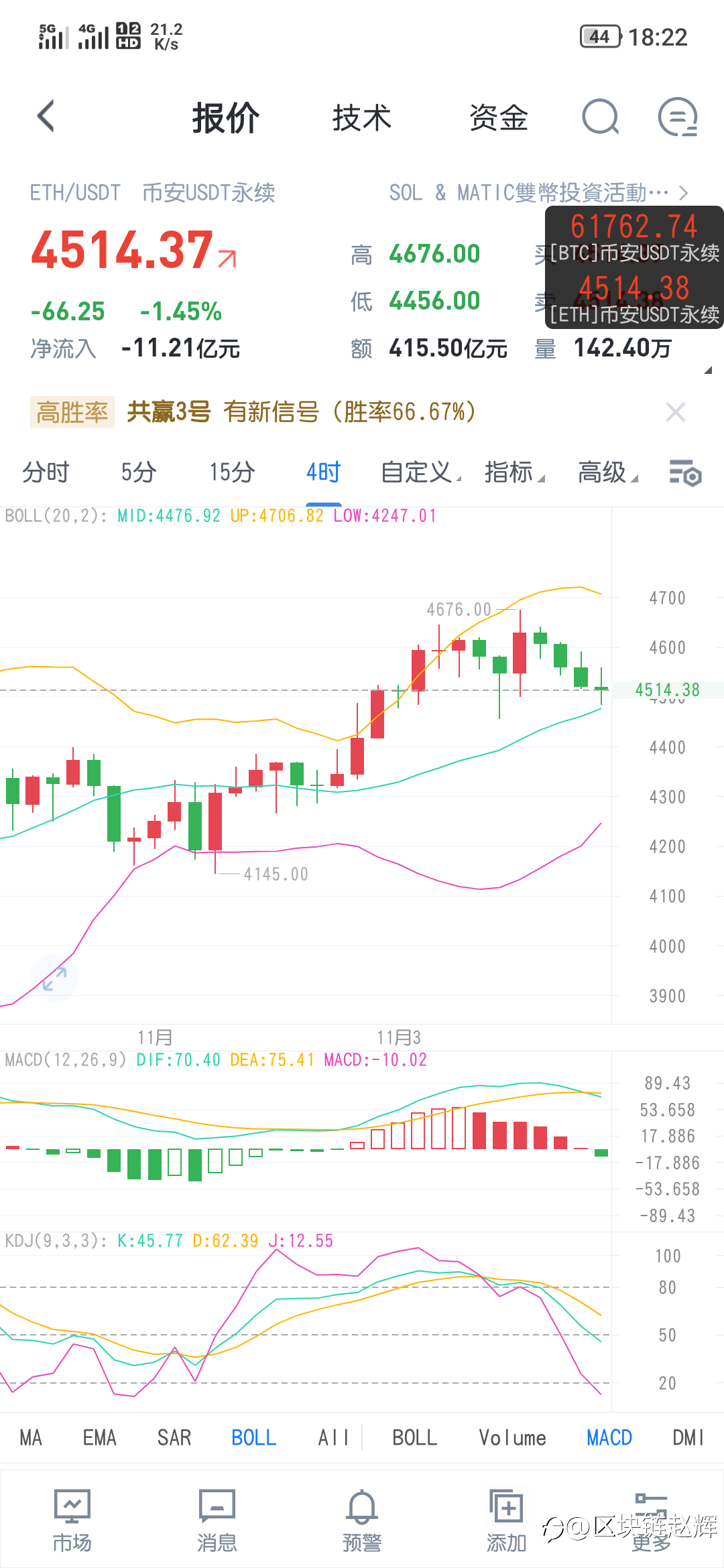Expand the 指标 indicators dropdown

click(x=514, y=472)
